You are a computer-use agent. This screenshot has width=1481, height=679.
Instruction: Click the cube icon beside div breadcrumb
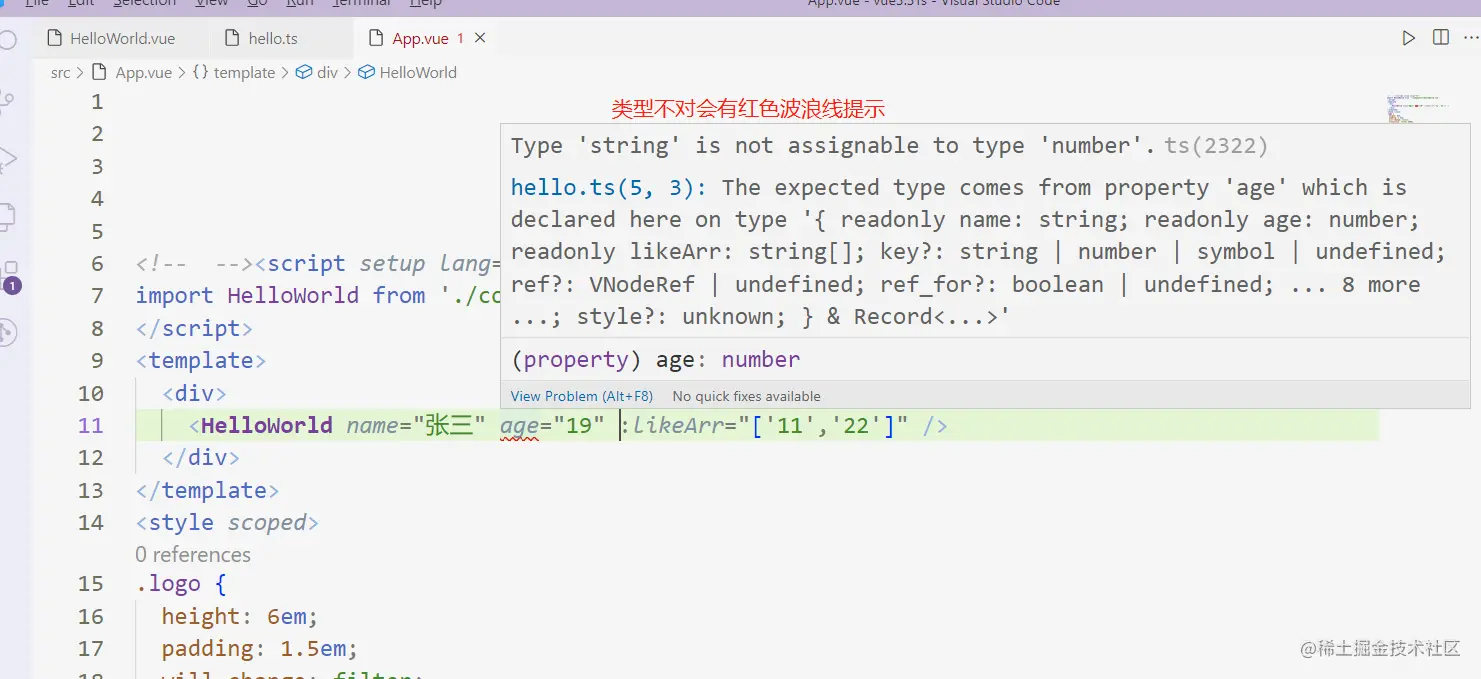point(304,72)
